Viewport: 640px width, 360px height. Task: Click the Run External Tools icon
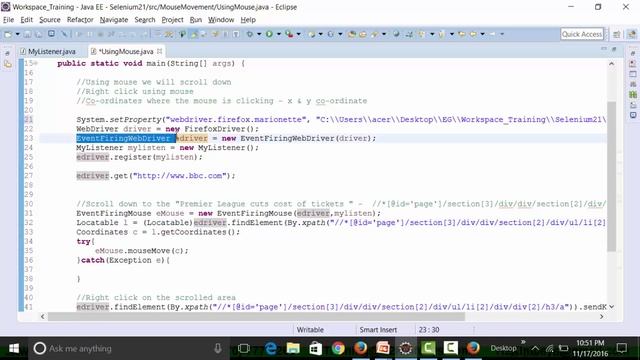[x=289, y=34]
